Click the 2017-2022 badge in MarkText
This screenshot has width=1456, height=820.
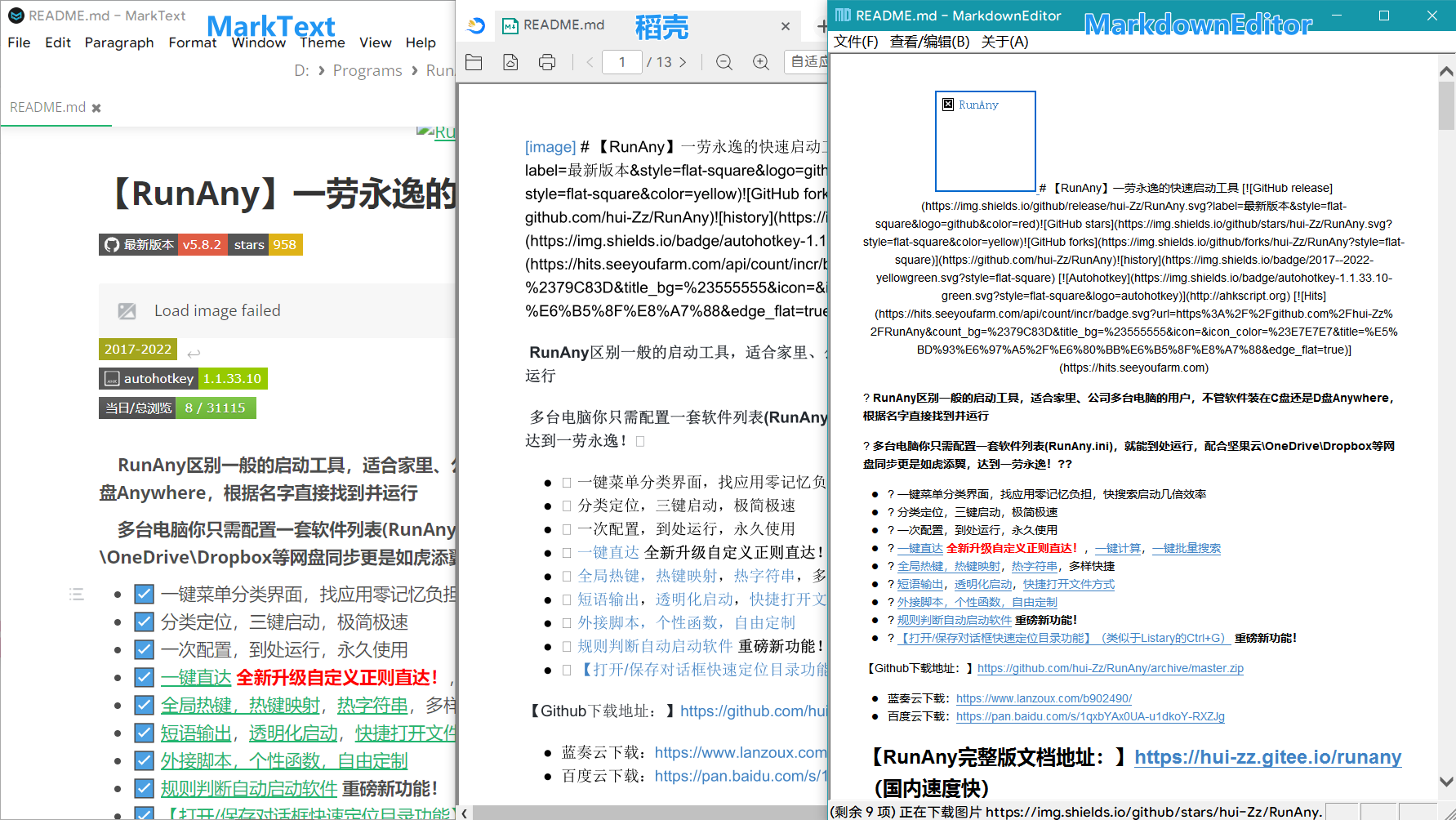(138, 349)
